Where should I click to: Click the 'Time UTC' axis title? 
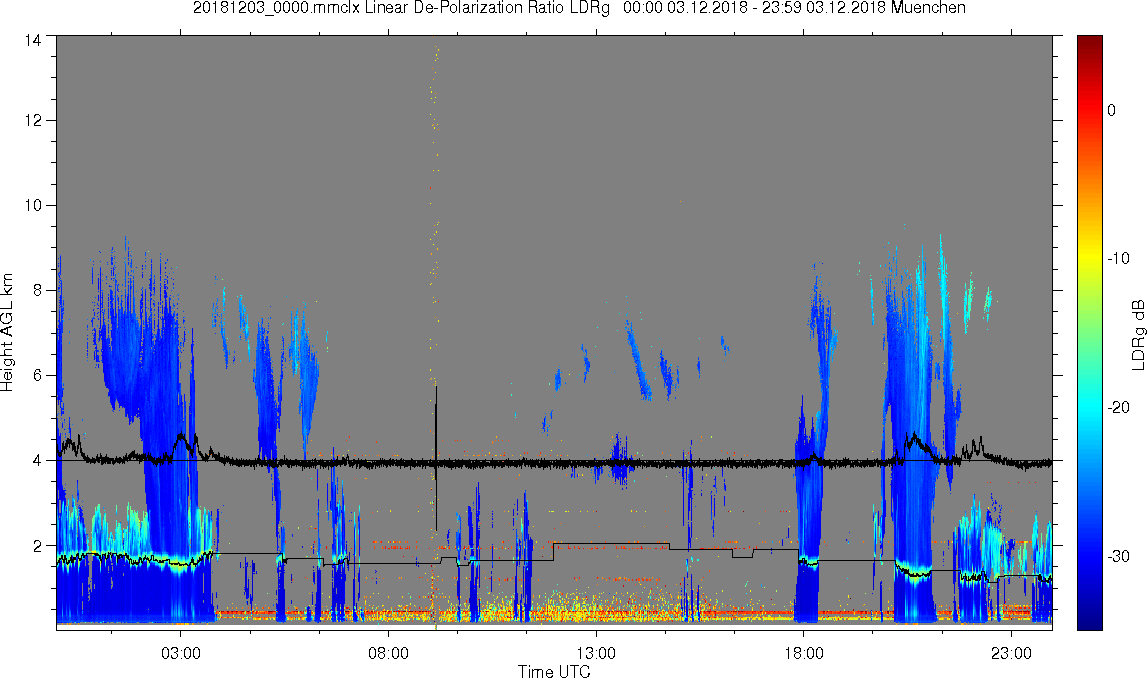coord(554,671)
